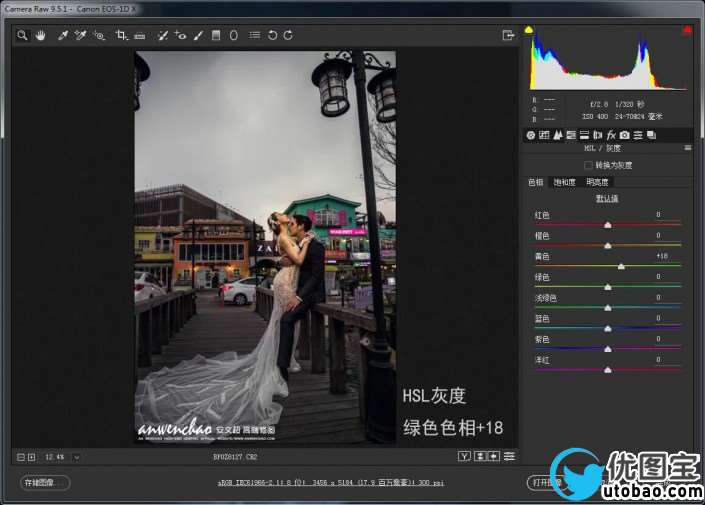Image resolution: width=705 pixels, height=505 pixels.
Task: Click the 黄色 hue slider handle
Action: [x=621, y=266]
